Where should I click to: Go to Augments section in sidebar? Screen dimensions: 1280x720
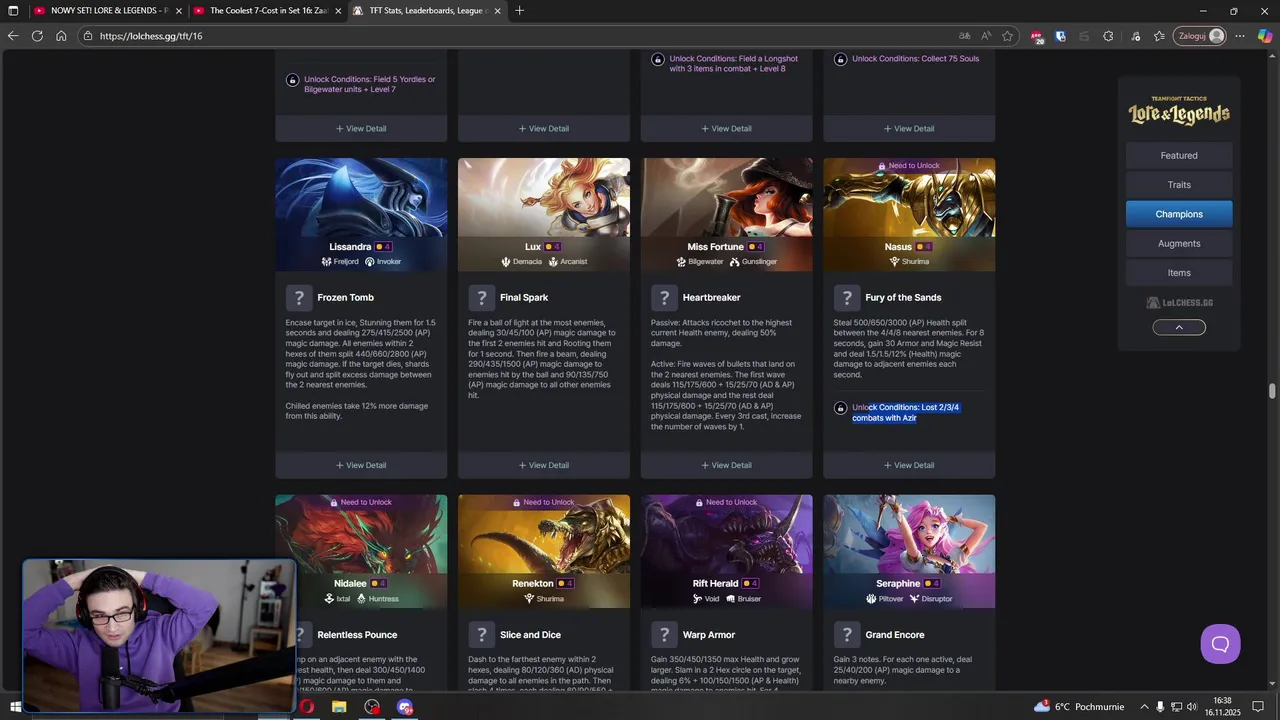point(1179,243)
